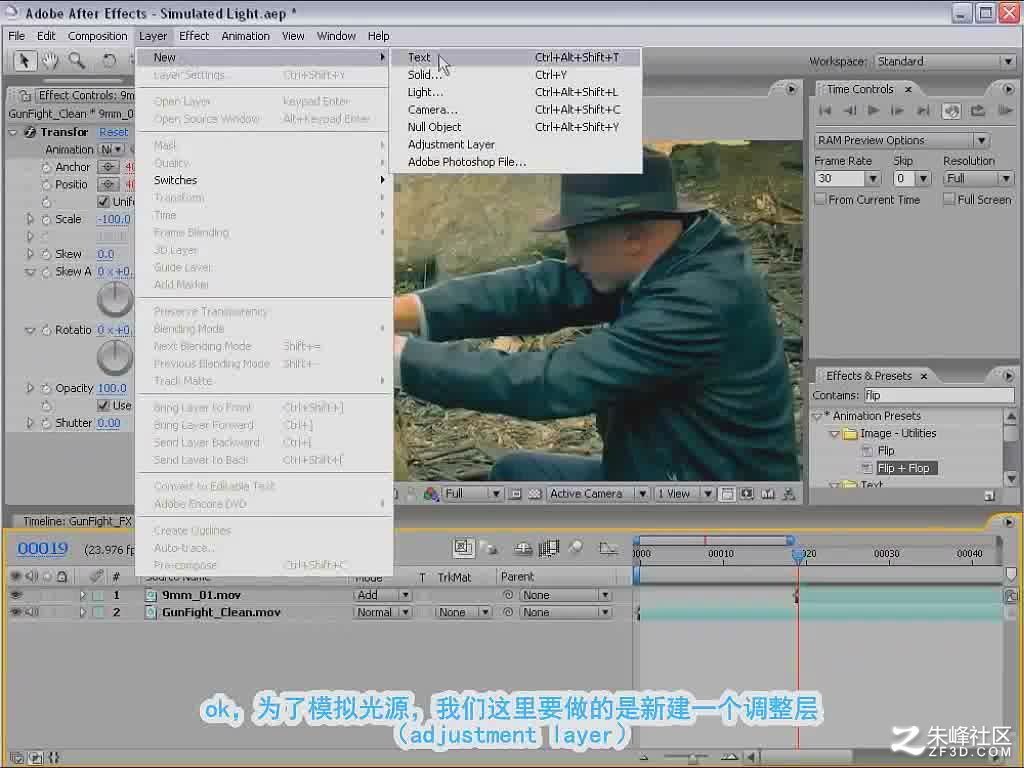1024x768 pixels.
Task: Click the loop options button in Time Controls
Action: tap(978, 111)
